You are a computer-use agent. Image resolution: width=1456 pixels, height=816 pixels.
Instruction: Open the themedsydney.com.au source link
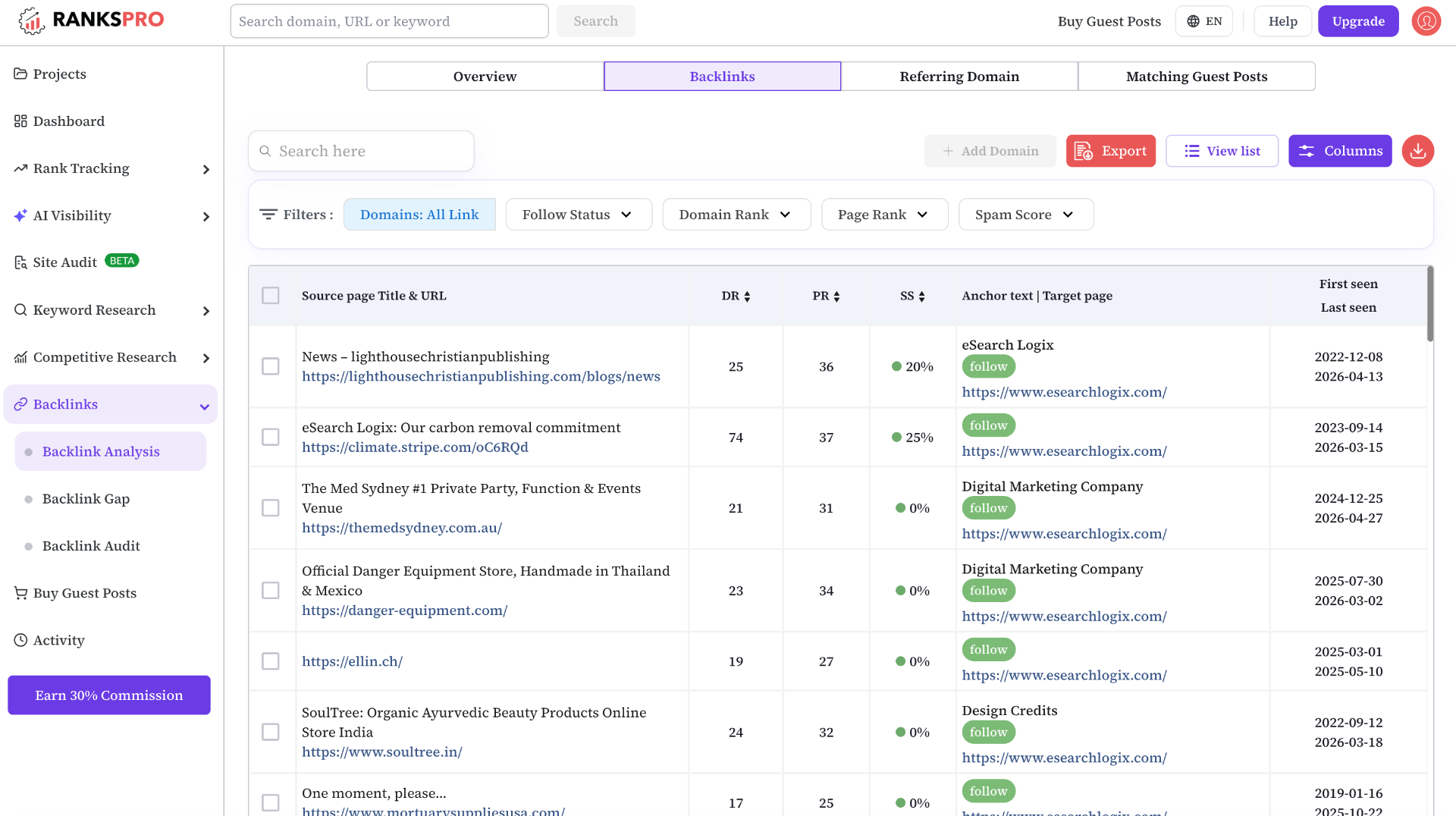(x=402, y=528)
